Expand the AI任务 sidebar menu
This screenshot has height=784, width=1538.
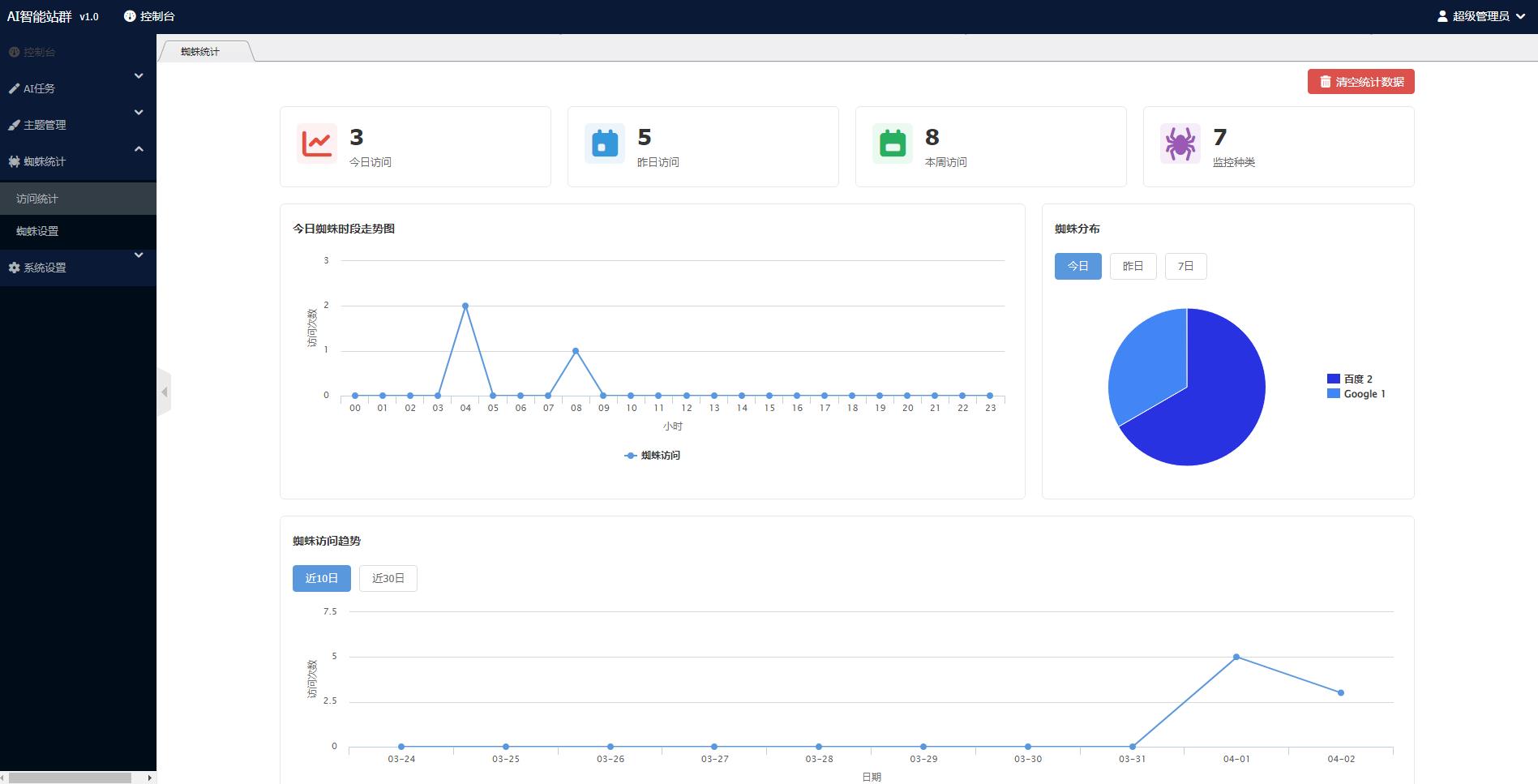77,88
